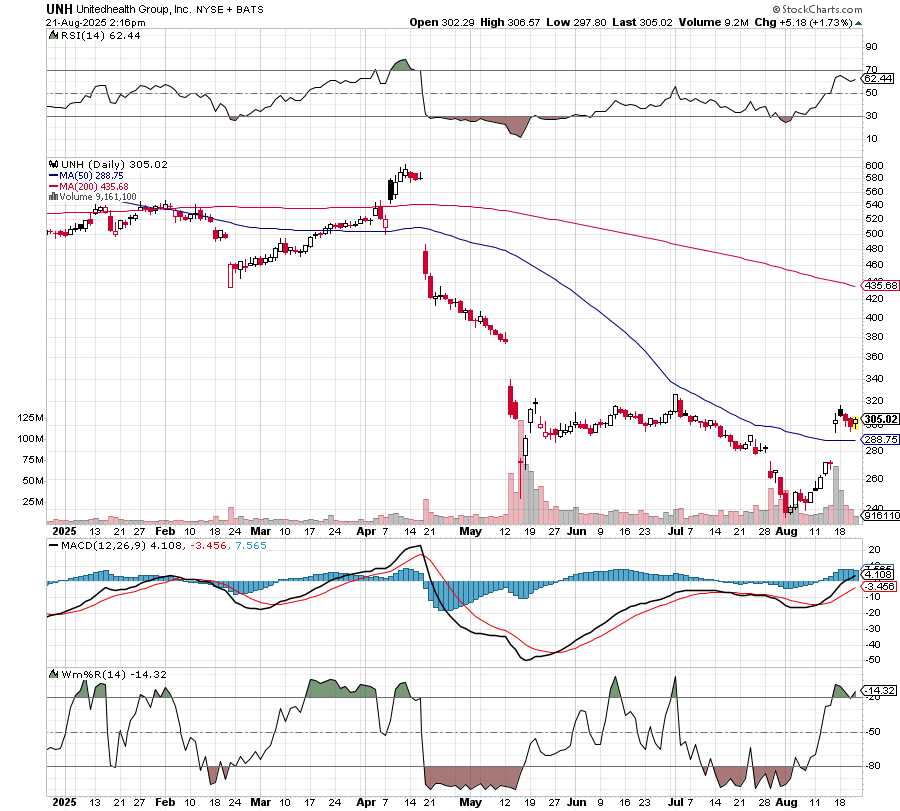
Task: Click the 600 label on the price axis
Action: (x=874, y=165)
